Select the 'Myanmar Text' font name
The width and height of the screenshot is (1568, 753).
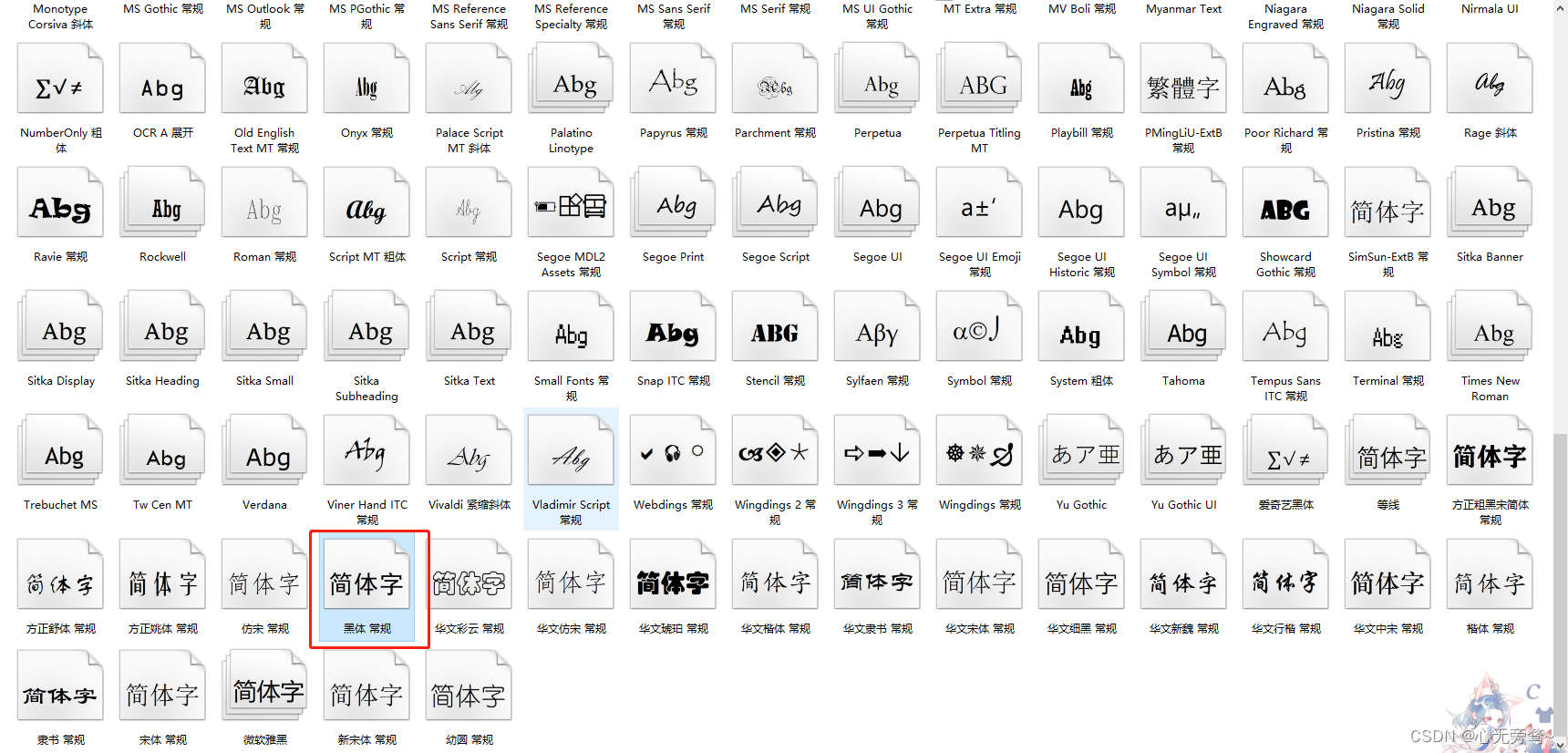click(1183, 9)
